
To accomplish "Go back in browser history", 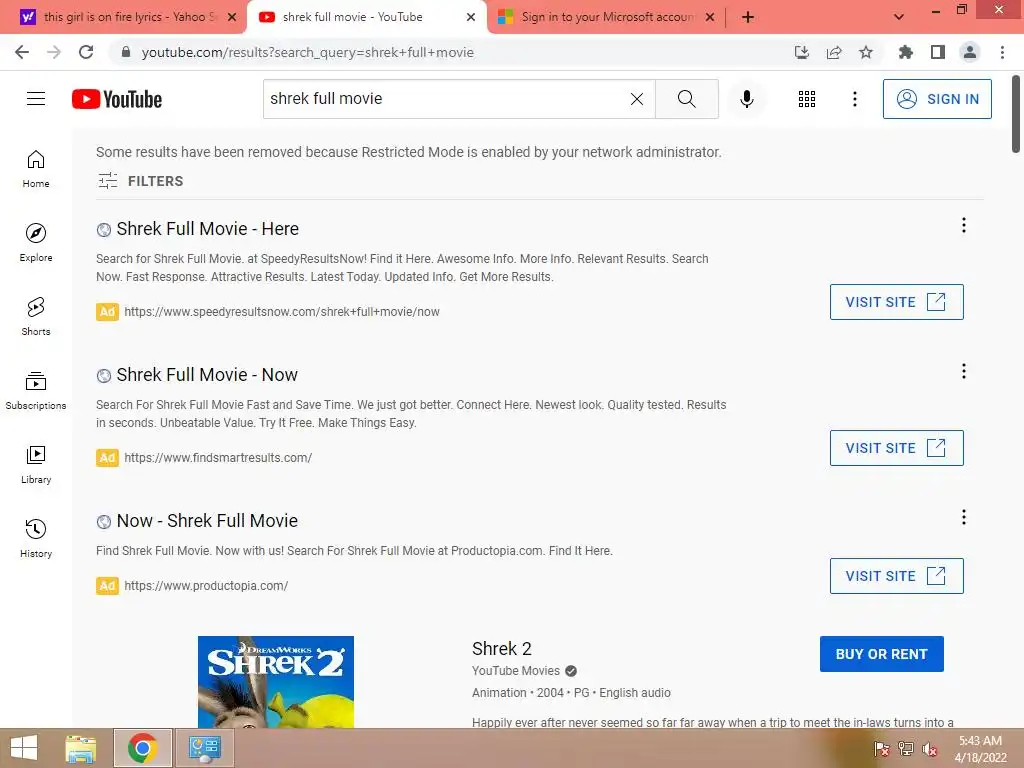I will point(22,52).
